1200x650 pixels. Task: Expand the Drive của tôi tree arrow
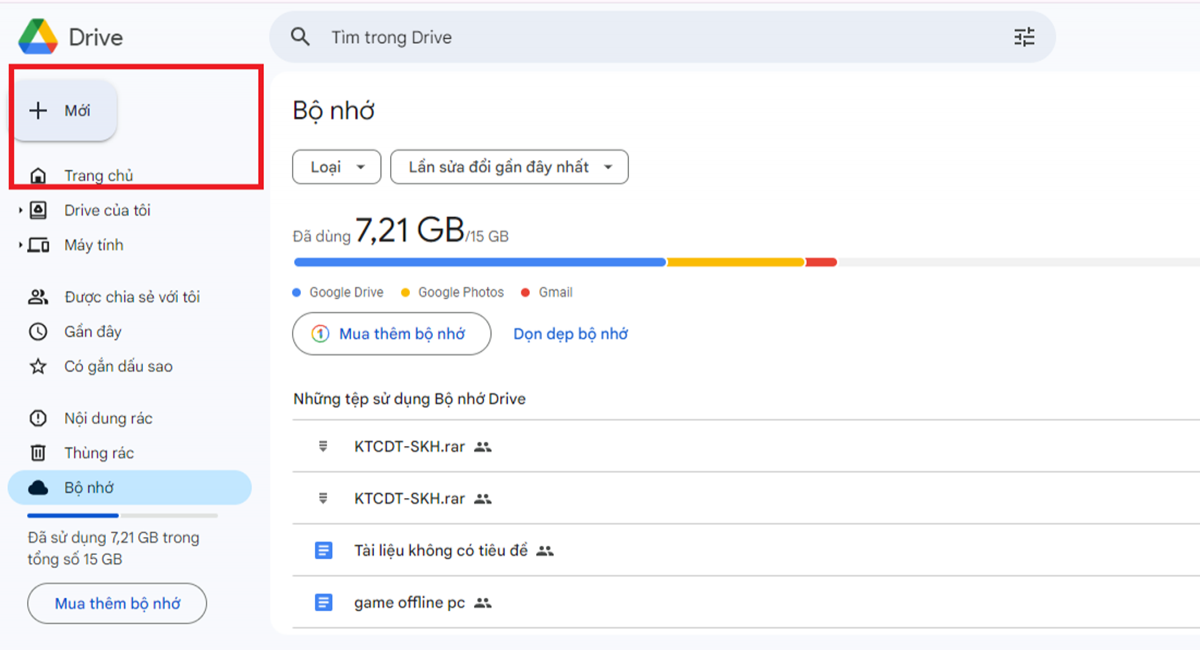[x=20, y=210]
